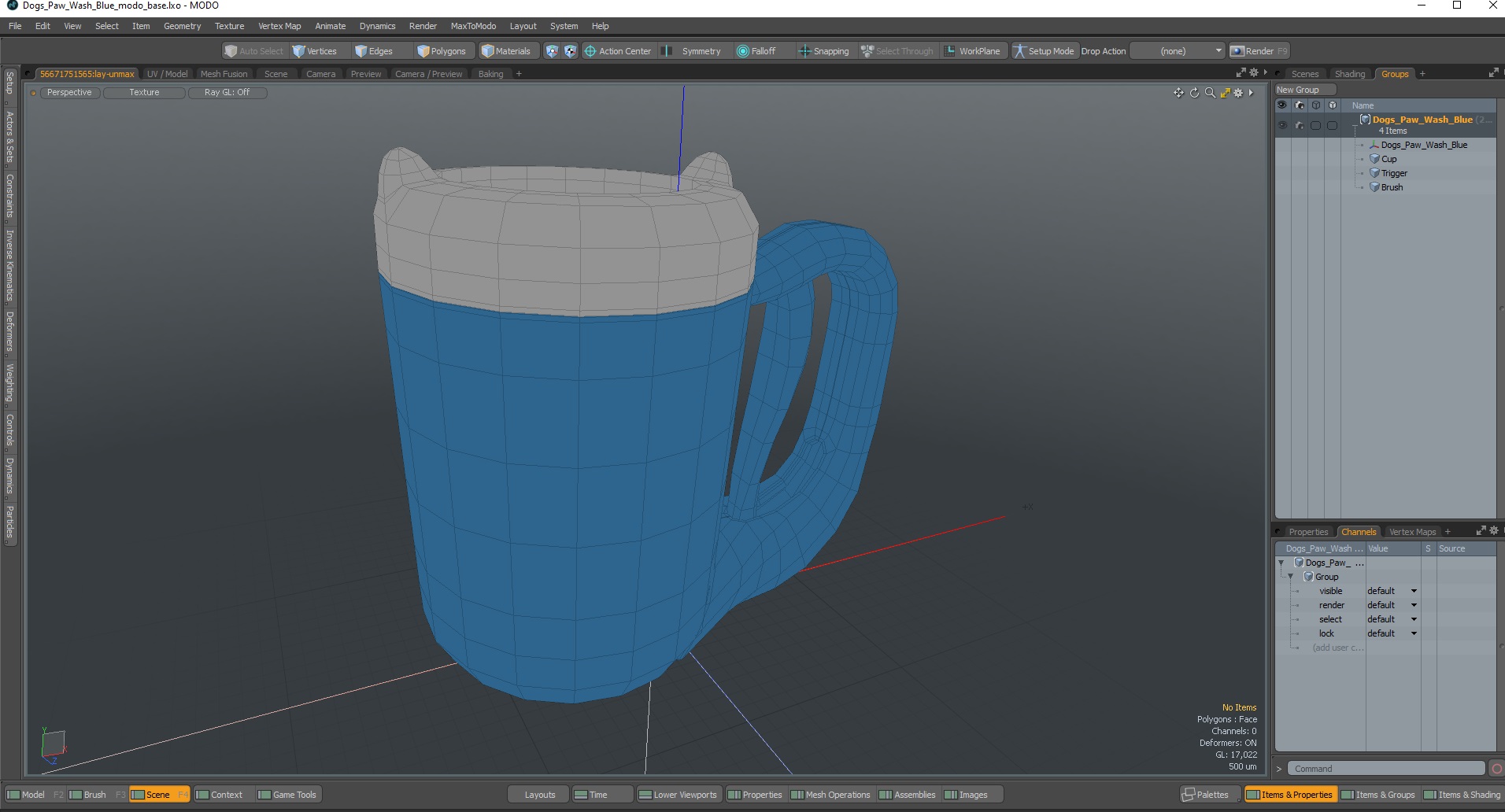Select the Cup mesh item

tap(1389, 159)
